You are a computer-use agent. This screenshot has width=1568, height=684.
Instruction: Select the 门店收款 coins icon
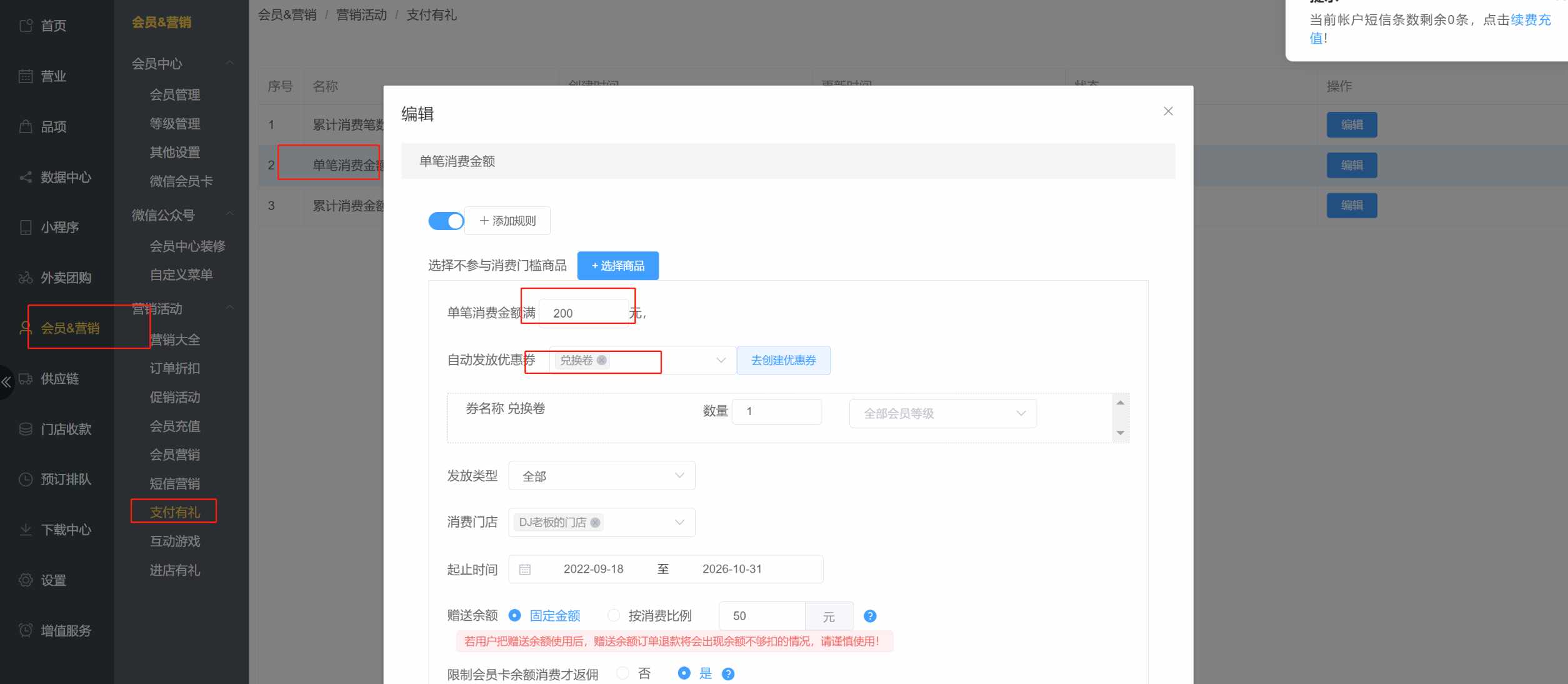(26, 430)
